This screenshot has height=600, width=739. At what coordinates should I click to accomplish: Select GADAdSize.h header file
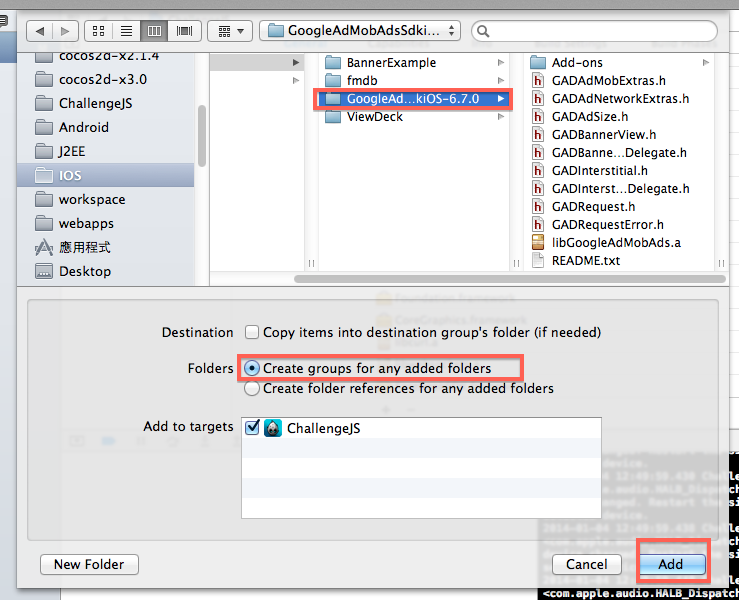click(x=620, y=116)
